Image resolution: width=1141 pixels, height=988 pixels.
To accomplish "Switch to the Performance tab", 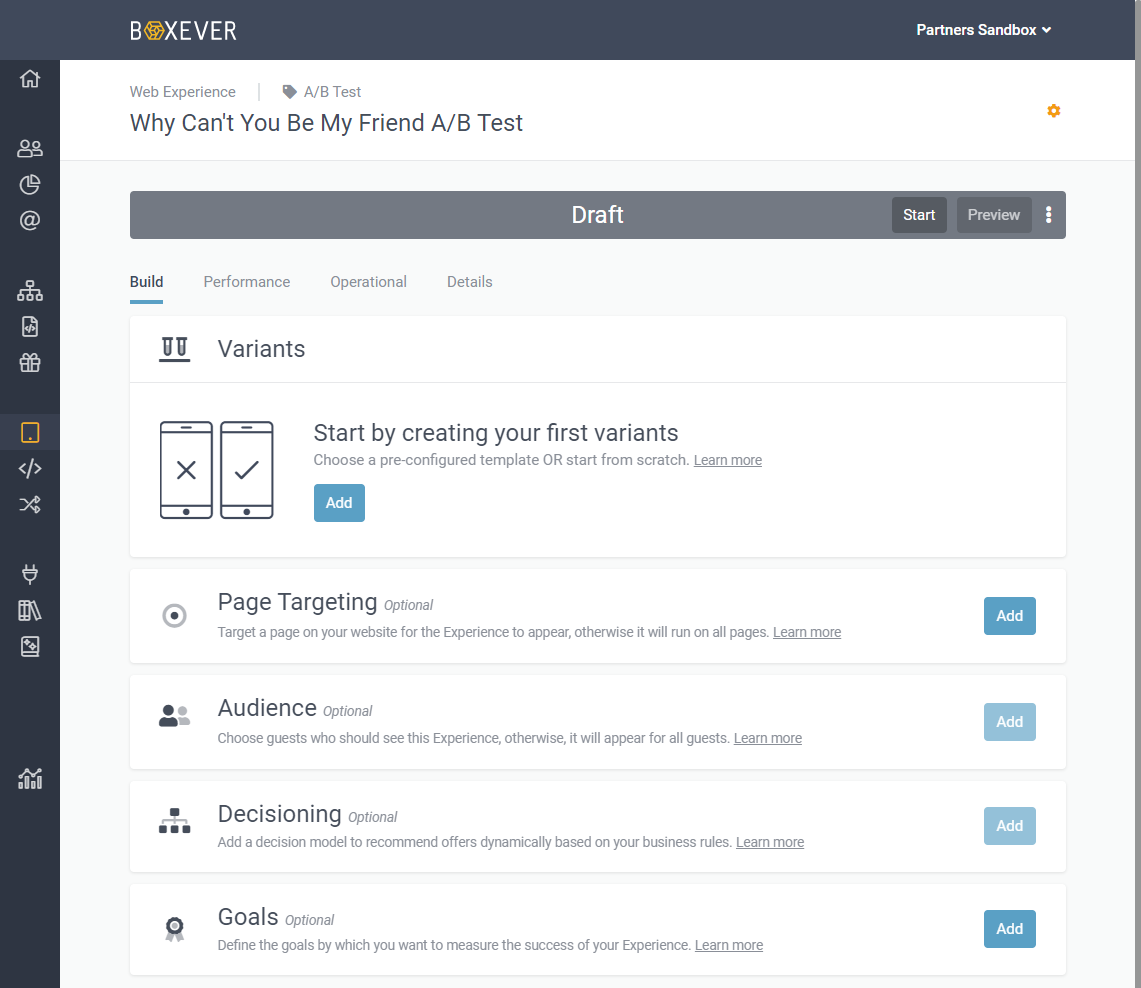I will (247, 282).
